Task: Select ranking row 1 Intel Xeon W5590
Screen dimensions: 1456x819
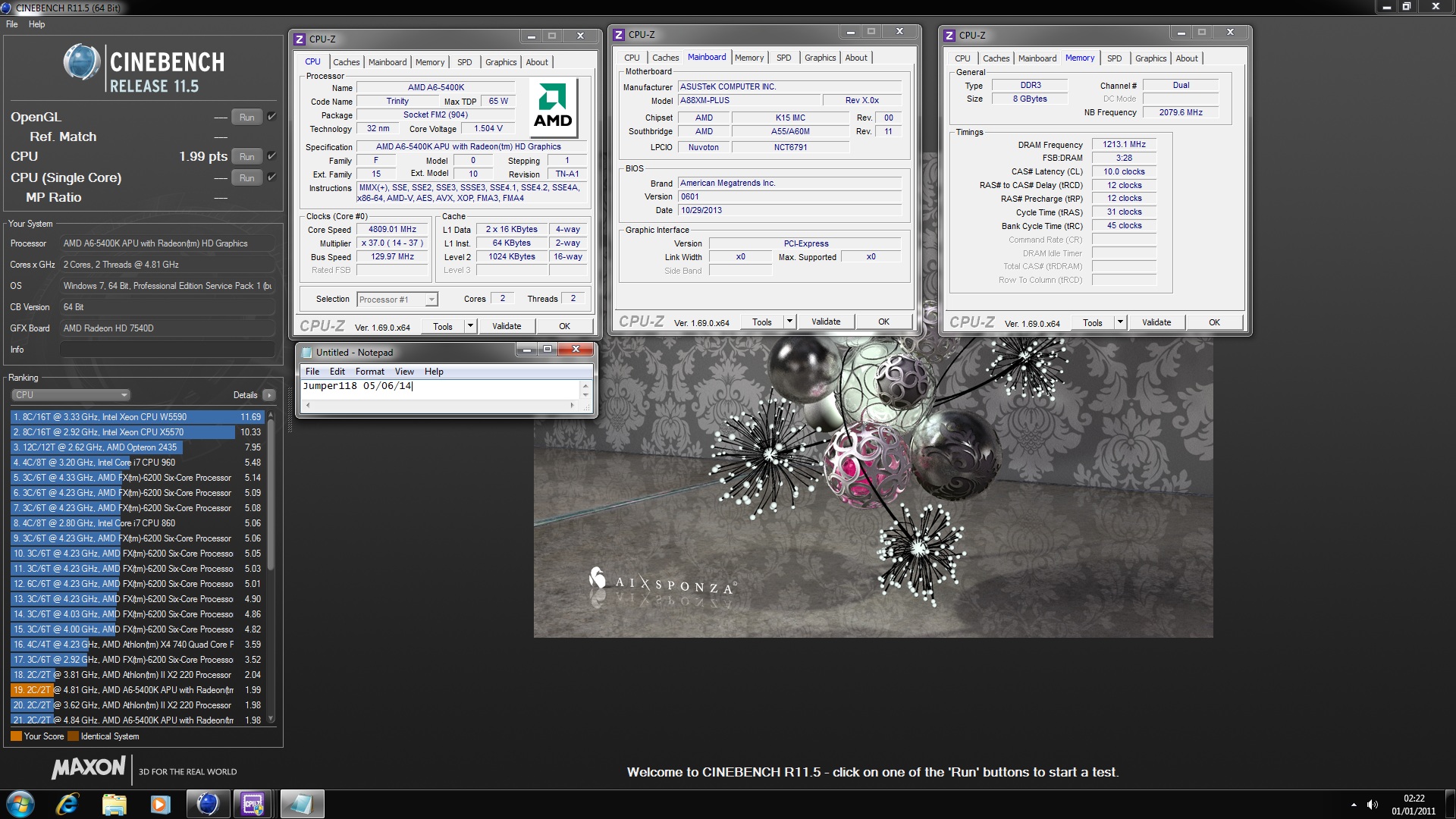Action: point(136,417)
